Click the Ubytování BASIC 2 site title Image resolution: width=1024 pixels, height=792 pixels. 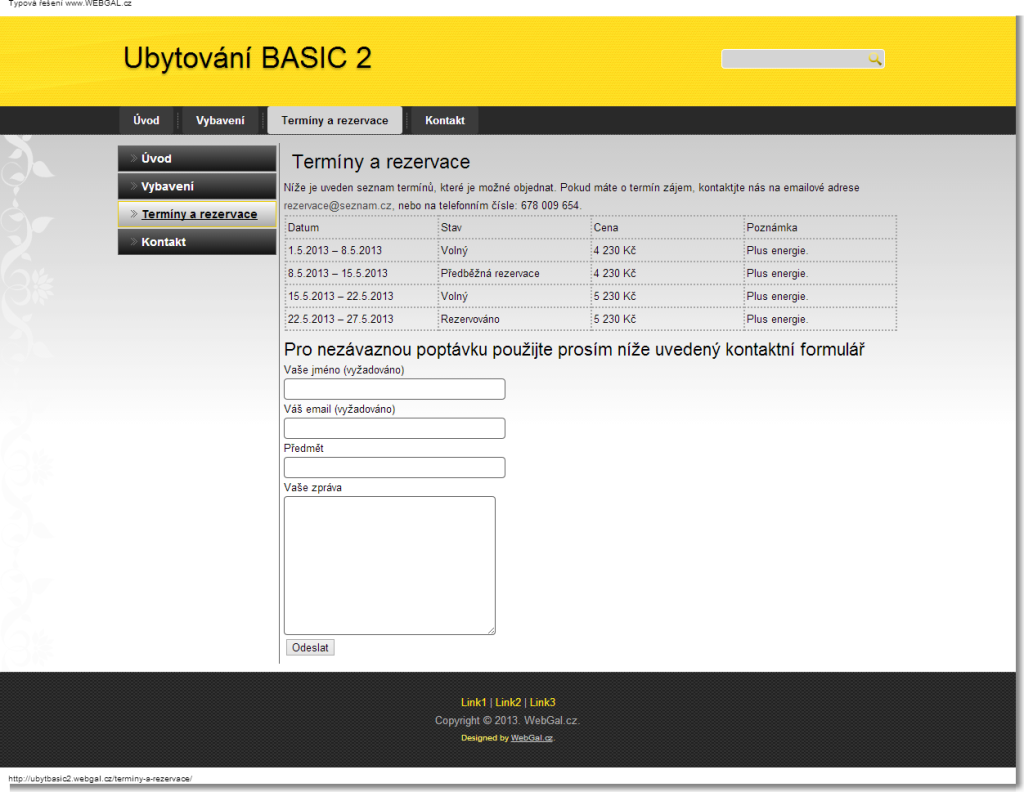click(x=248, y=58)
